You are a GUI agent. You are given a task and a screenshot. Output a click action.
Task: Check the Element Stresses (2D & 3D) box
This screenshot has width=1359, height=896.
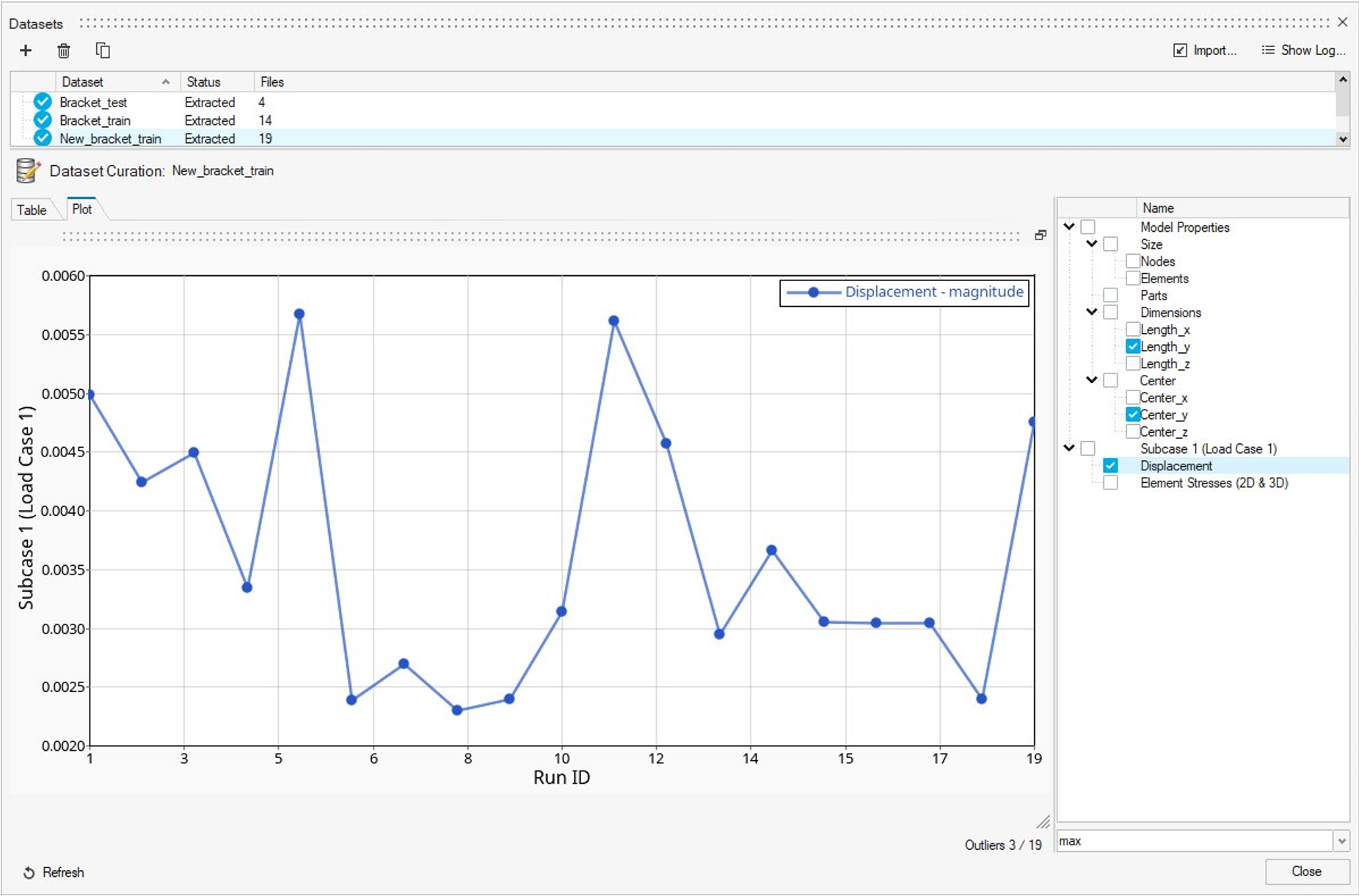coord(1110,483)
